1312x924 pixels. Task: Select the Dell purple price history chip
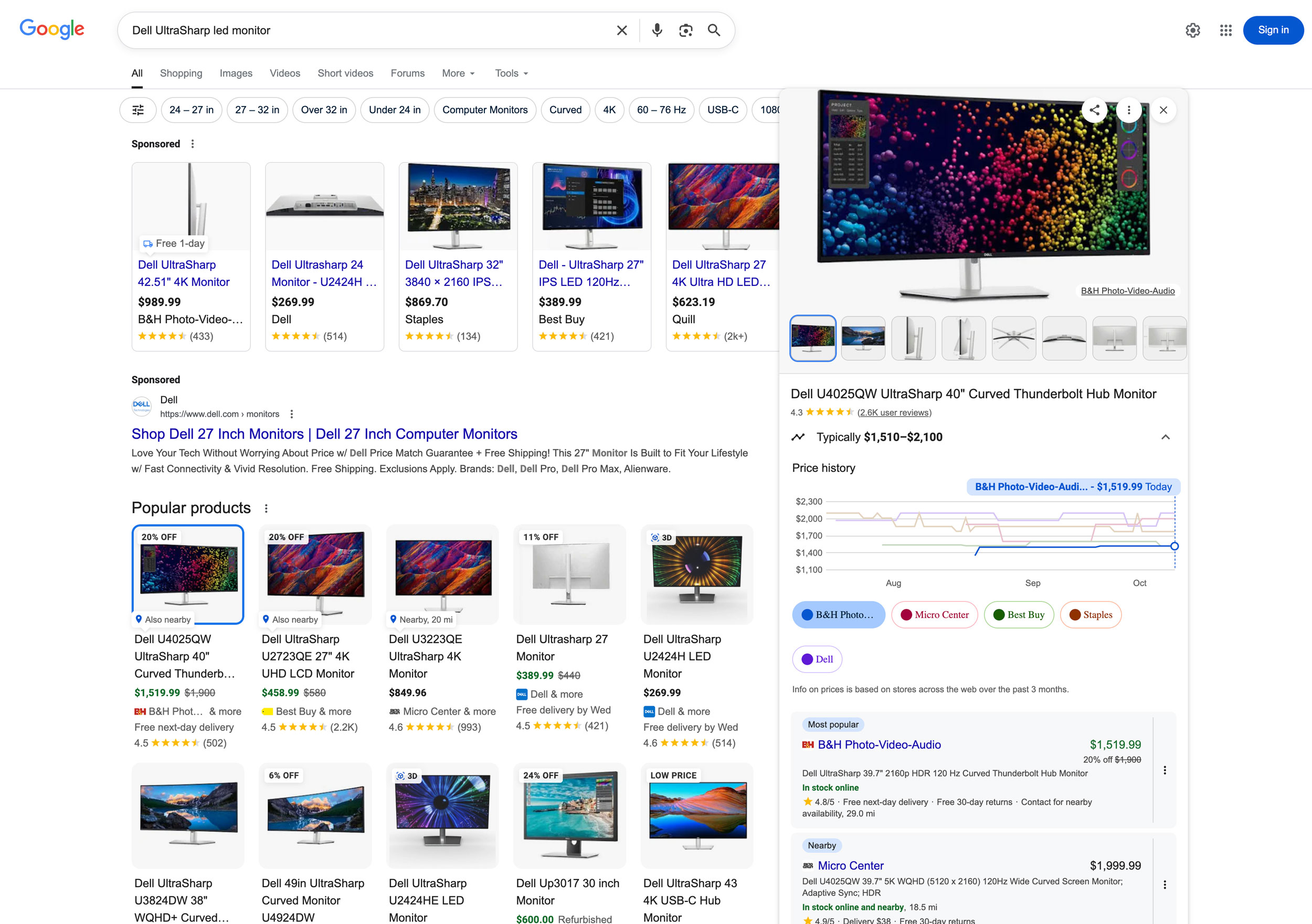tap(817, 660)
